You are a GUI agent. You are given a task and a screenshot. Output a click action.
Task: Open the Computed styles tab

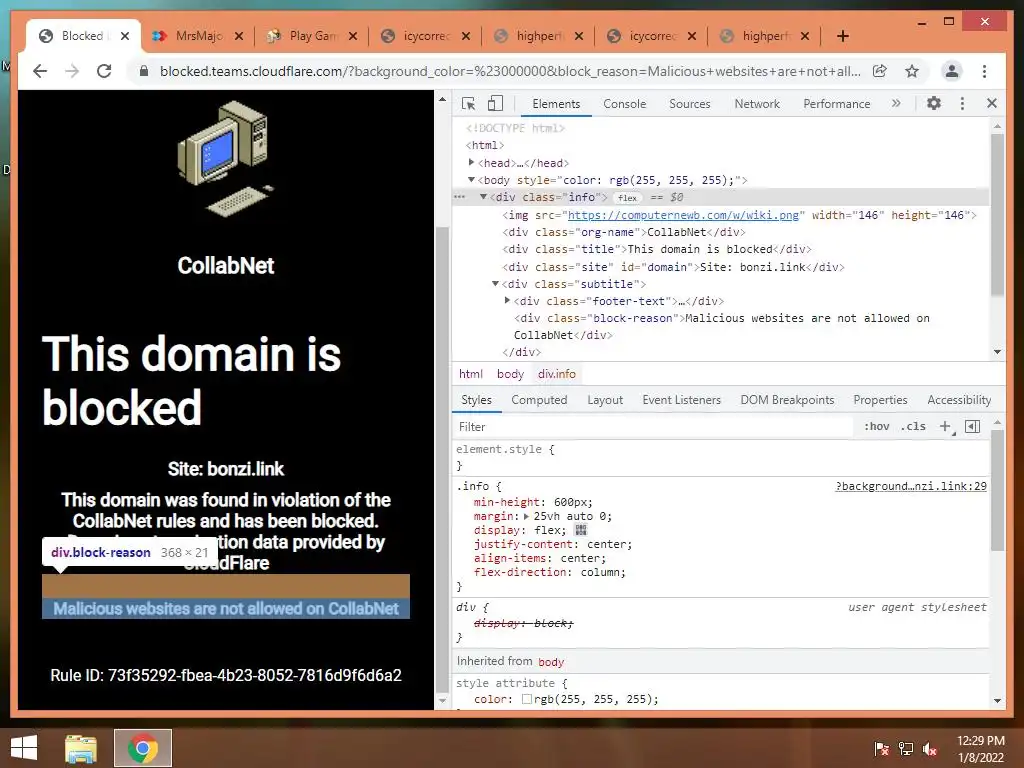(x=539, y=400)
